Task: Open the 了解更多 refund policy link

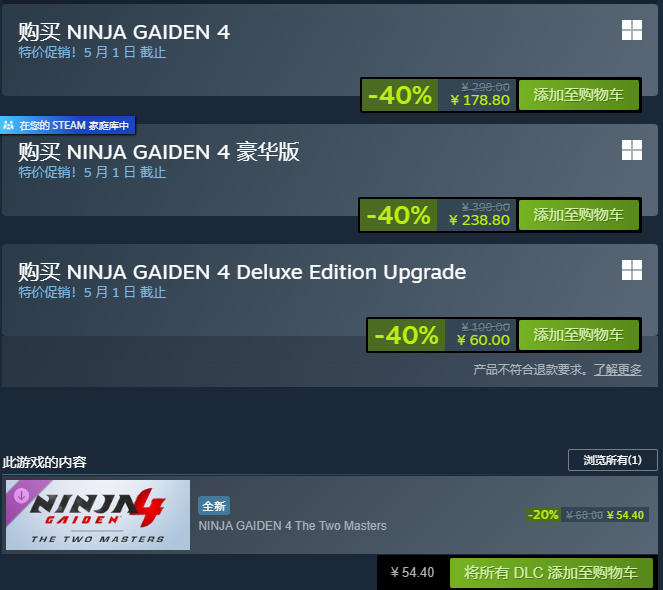Action: (x=617, y=370)
